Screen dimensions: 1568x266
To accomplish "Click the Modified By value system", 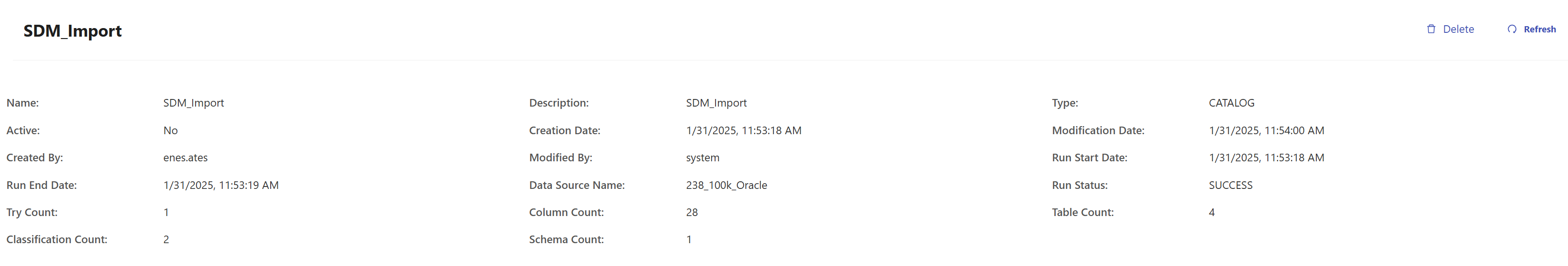I will (x=703, y=158).
